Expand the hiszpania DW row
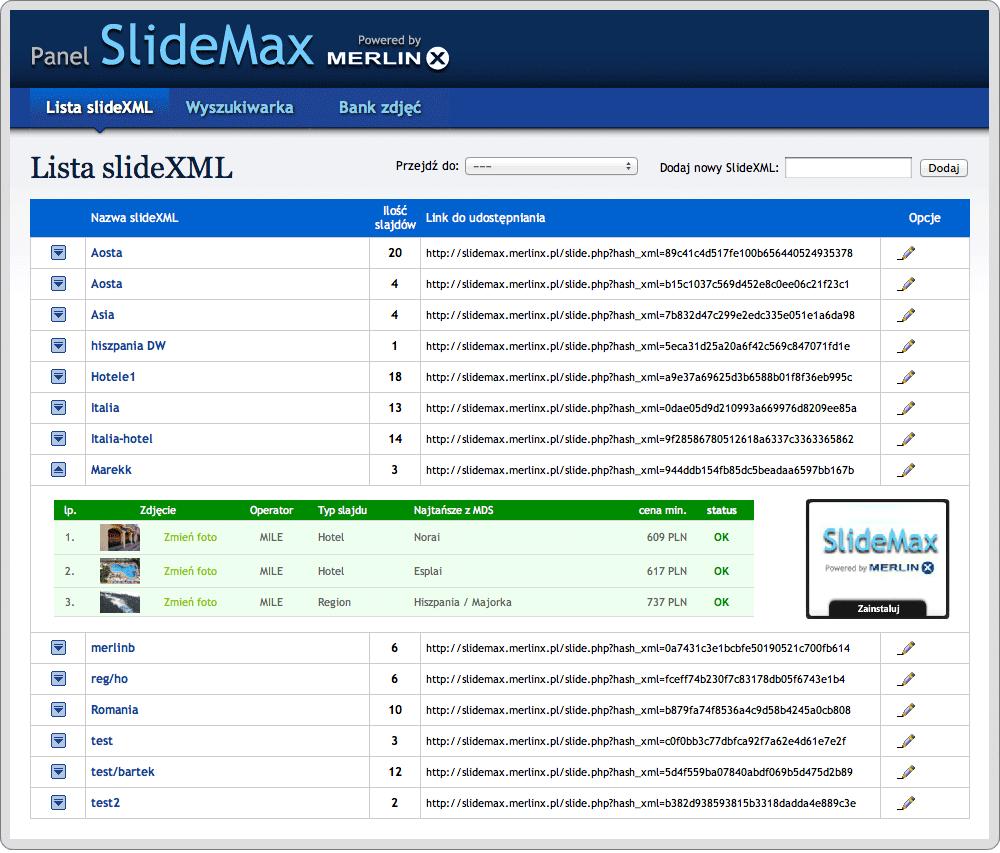Viewport: 1000px width, 853px height. pyautogui.click(x=58, y=346)
